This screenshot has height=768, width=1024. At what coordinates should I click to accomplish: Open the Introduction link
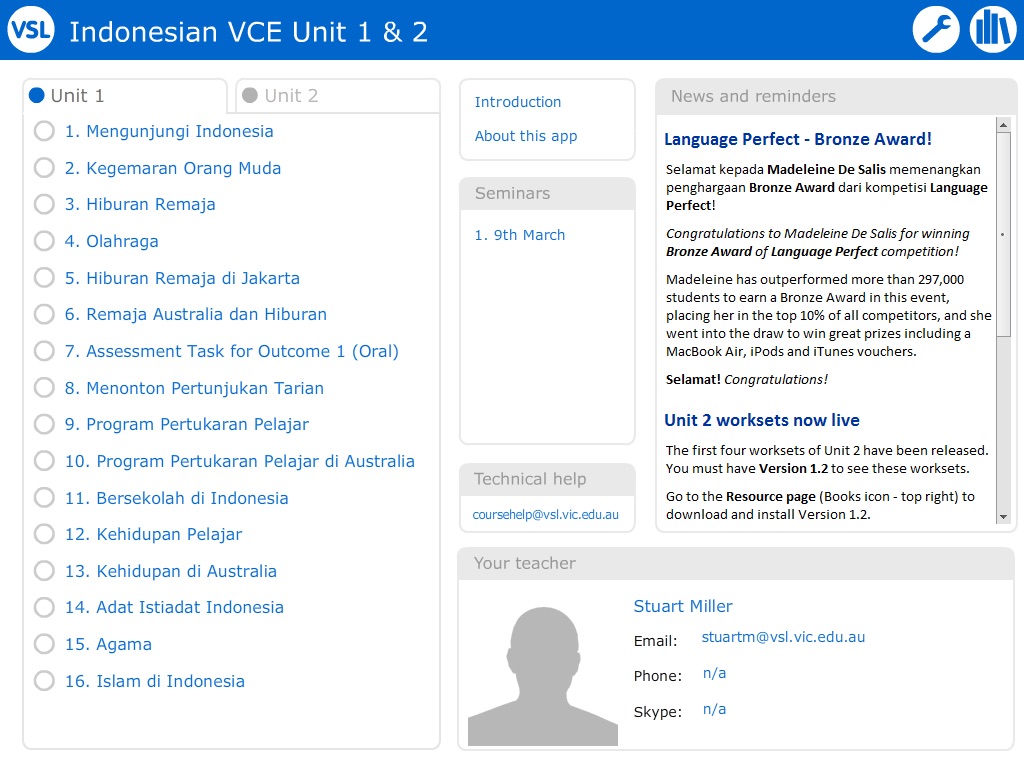(x=518, y=102)
